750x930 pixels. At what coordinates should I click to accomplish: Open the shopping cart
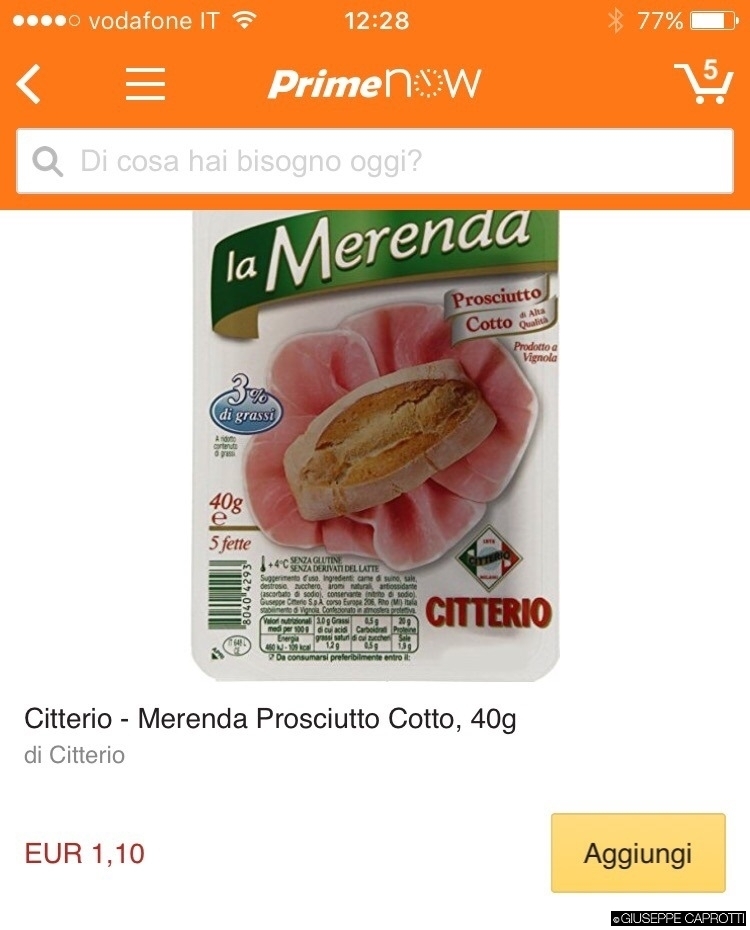704,82
